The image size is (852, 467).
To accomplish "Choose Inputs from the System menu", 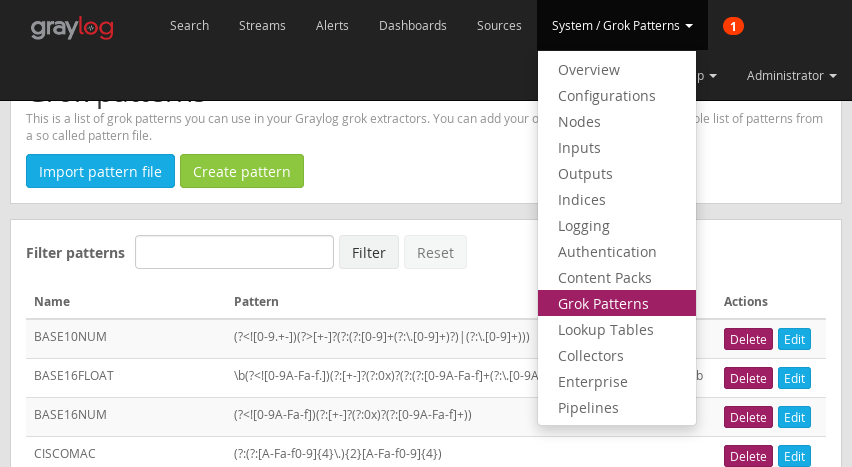I will coord(579,148).
